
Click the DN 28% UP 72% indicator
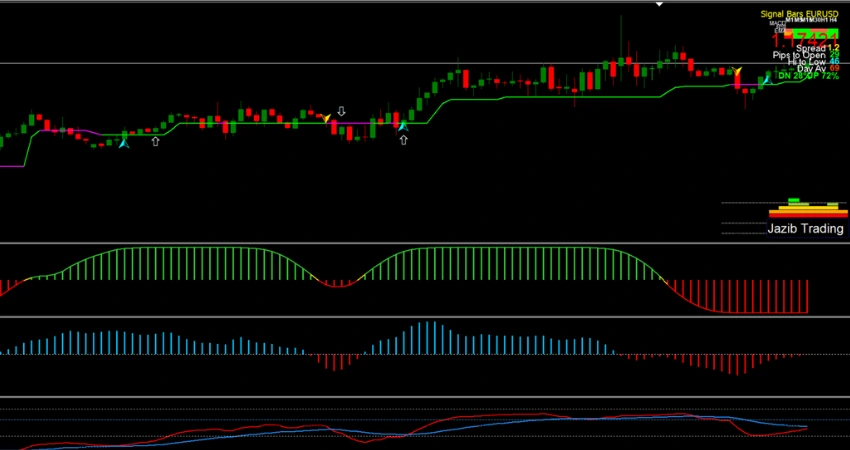(x=808, y=76)
